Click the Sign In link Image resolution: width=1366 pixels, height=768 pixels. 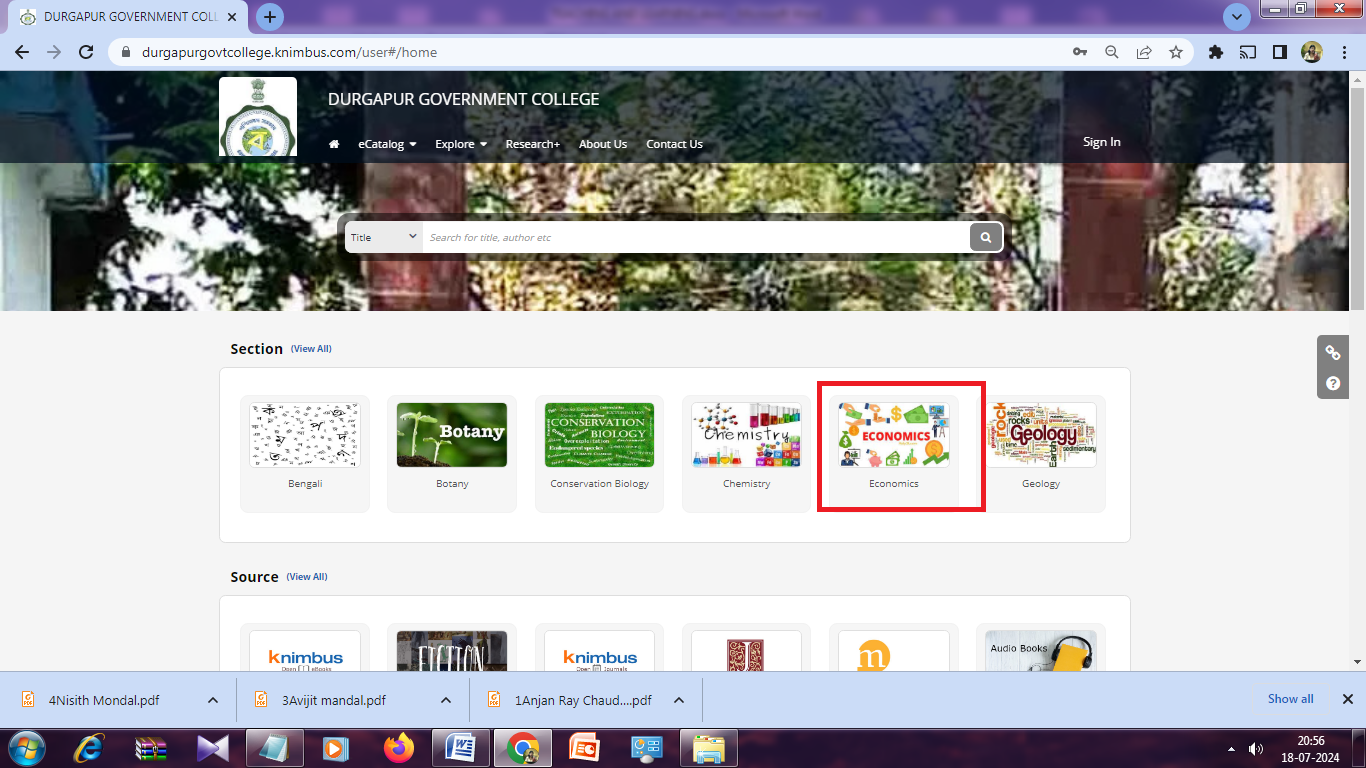tap(1101, 142)
